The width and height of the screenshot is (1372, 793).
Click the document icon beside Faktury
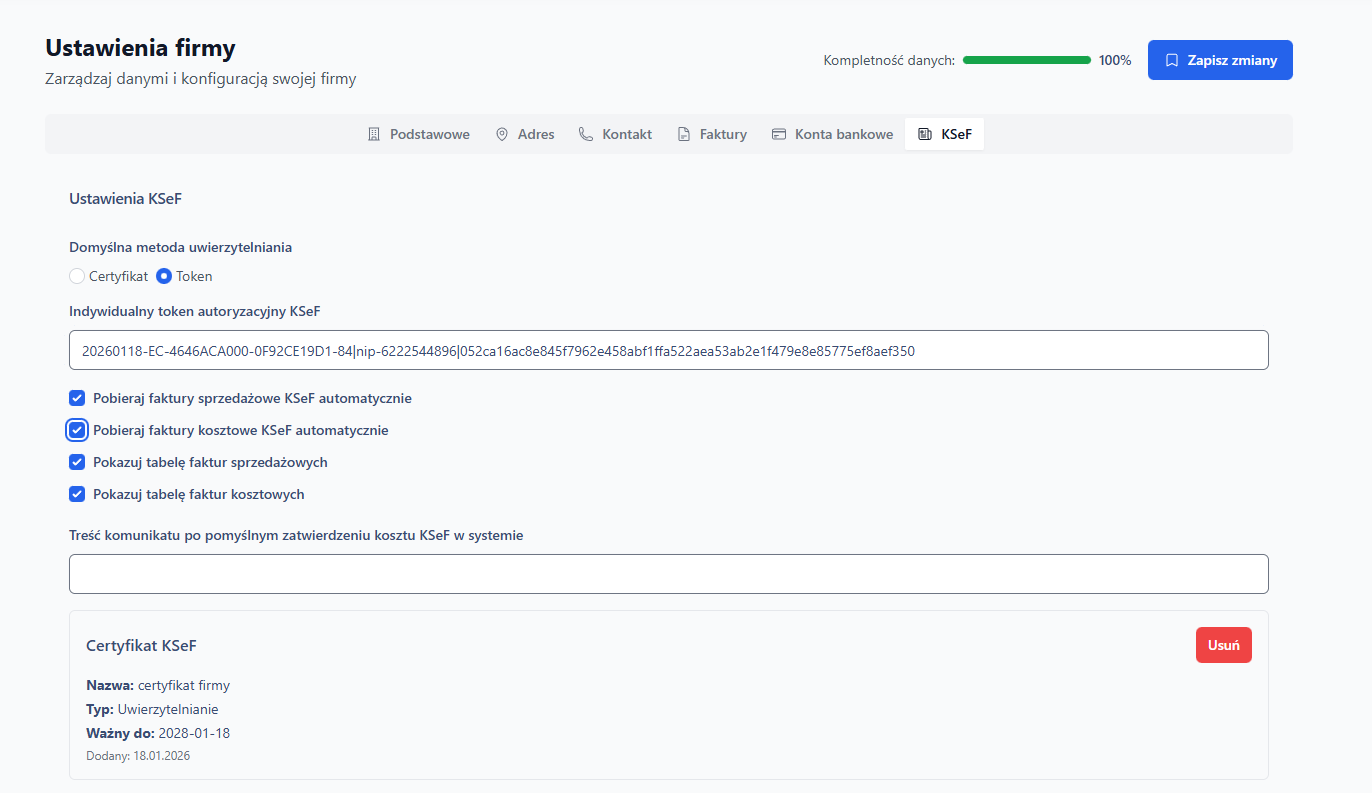pyautogui.click(x=684, y=134)
